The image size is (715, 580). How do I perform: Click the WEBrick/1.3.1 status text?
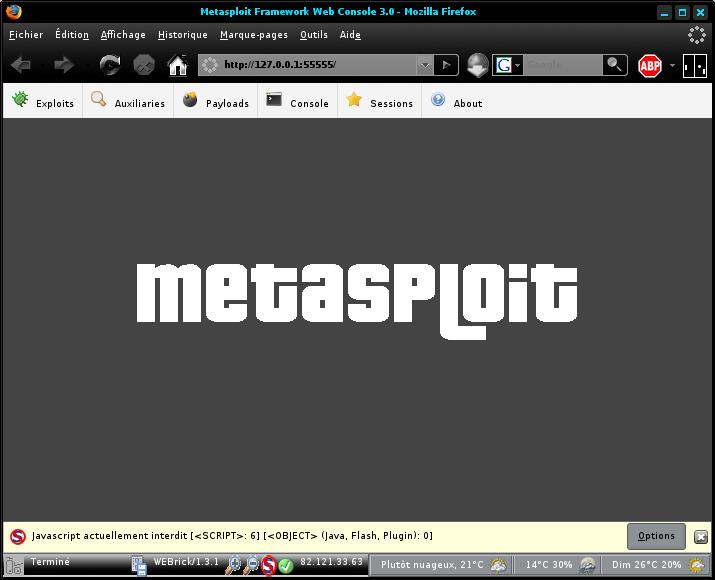[186, 562]
